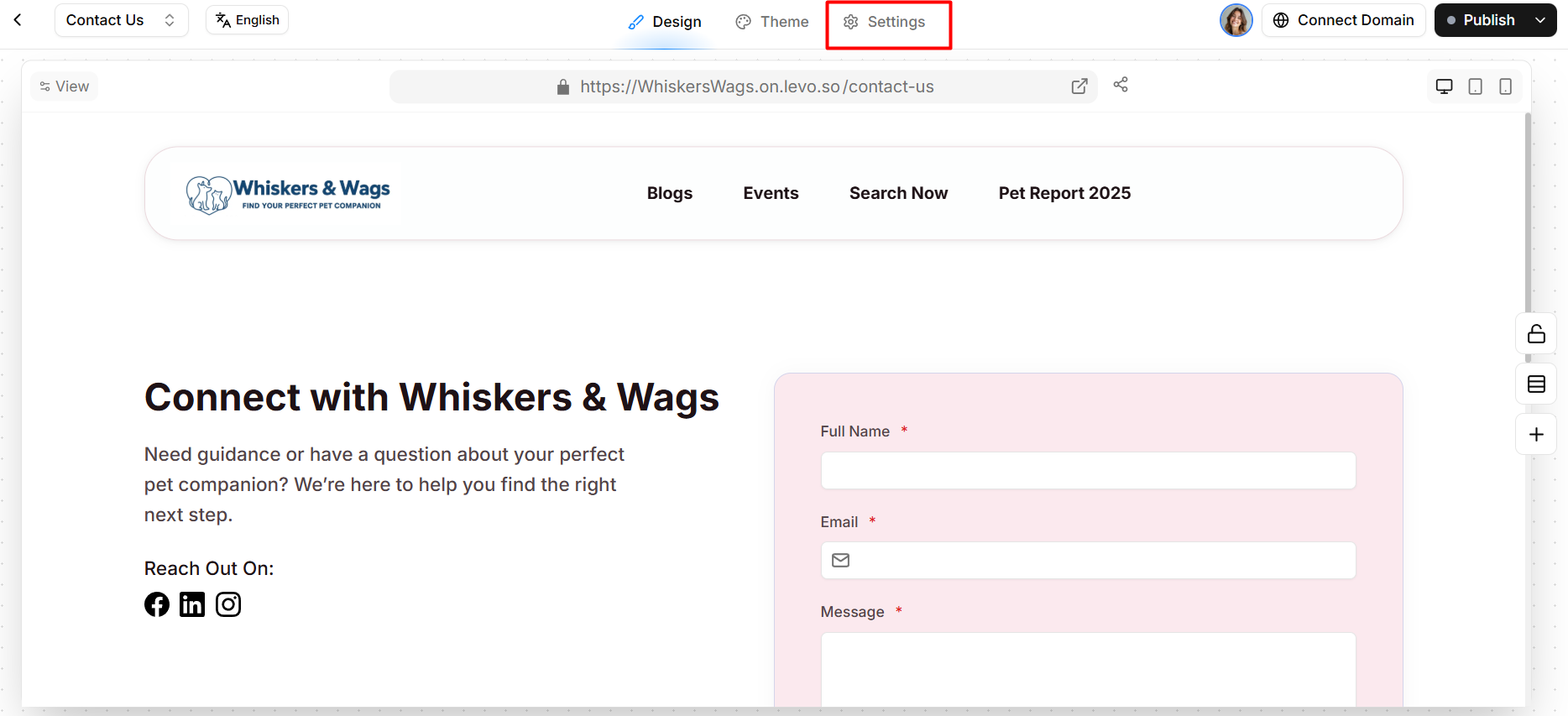
Task: Click the user profile avatar
Action: [1236, 20]
